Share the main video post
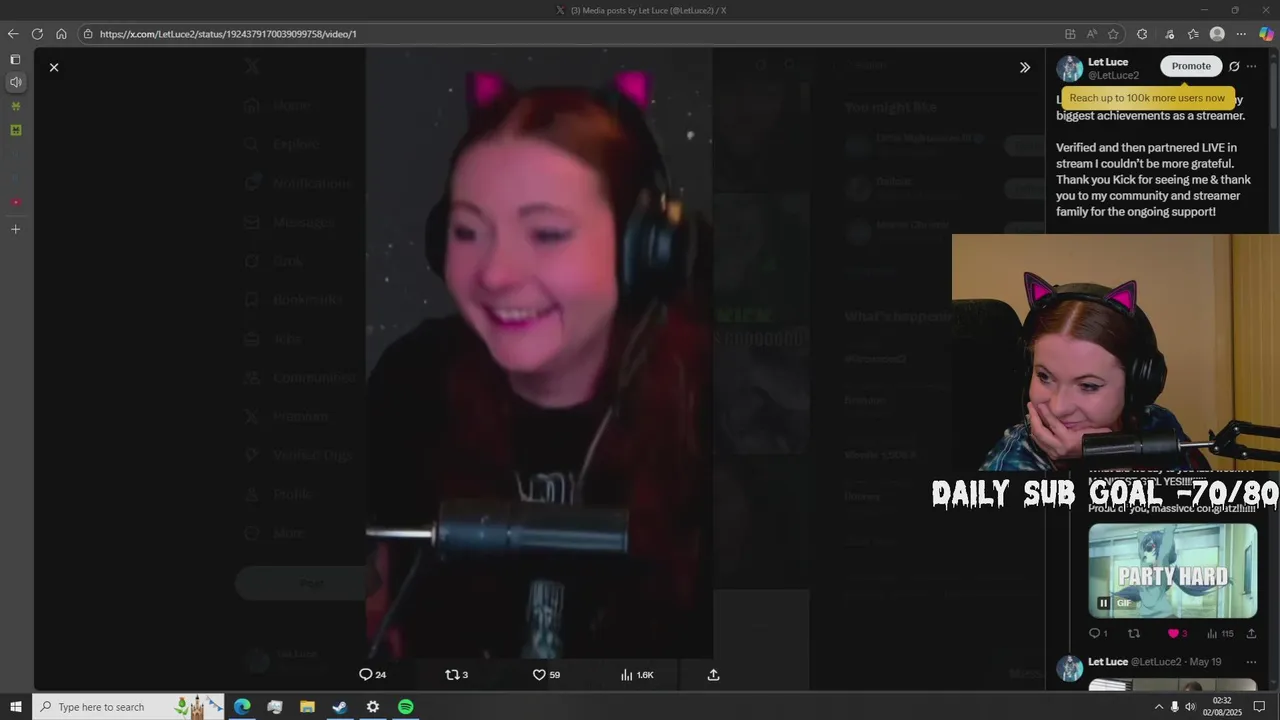Image resolution: width=1280 pixels, height=720 pixels. 713,675
